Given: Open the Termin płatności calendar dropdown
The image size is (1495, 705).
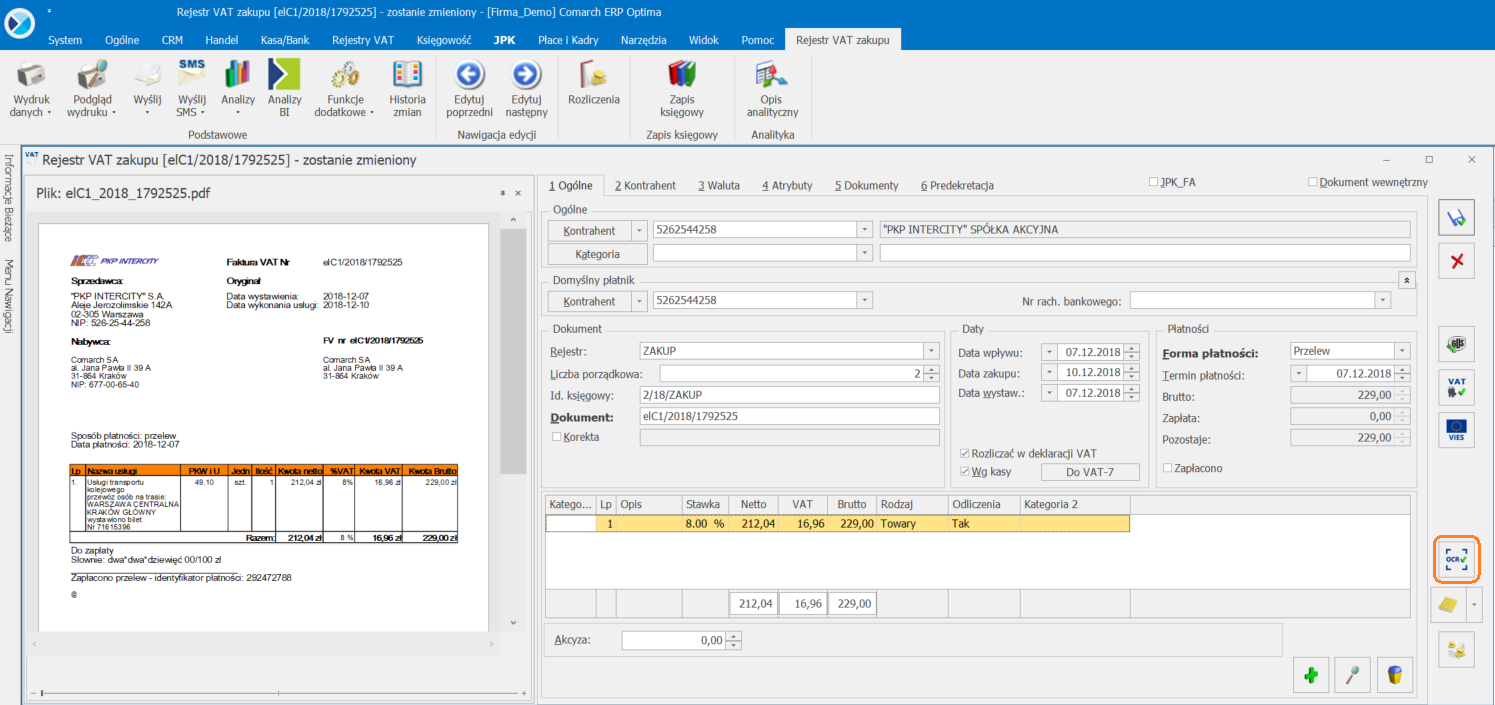Looking at the screenshot, I should pos(1298,374).
